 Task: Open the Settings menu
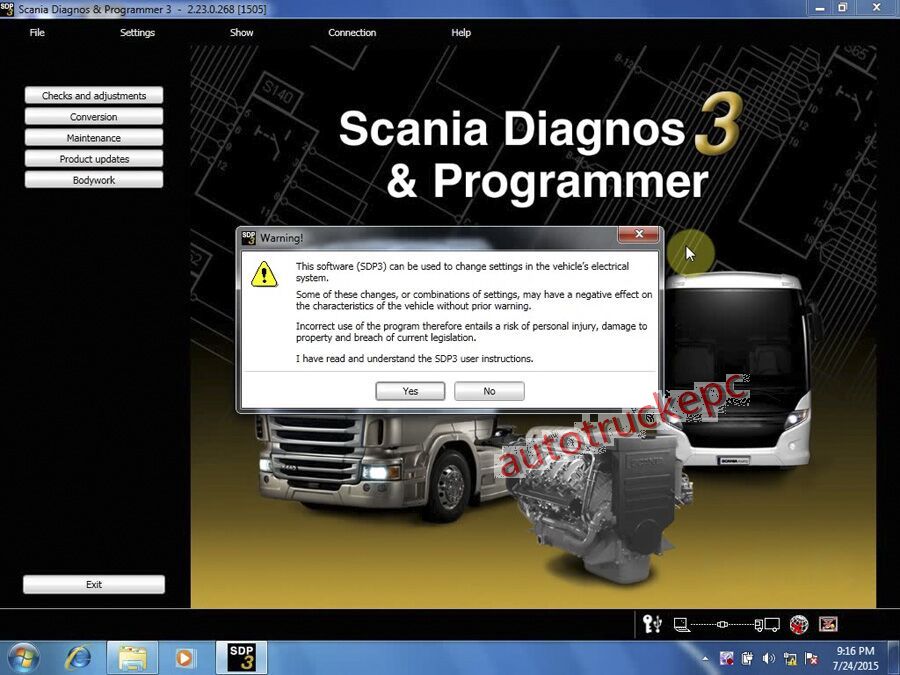pyautogui.click(x=137, y=33)
